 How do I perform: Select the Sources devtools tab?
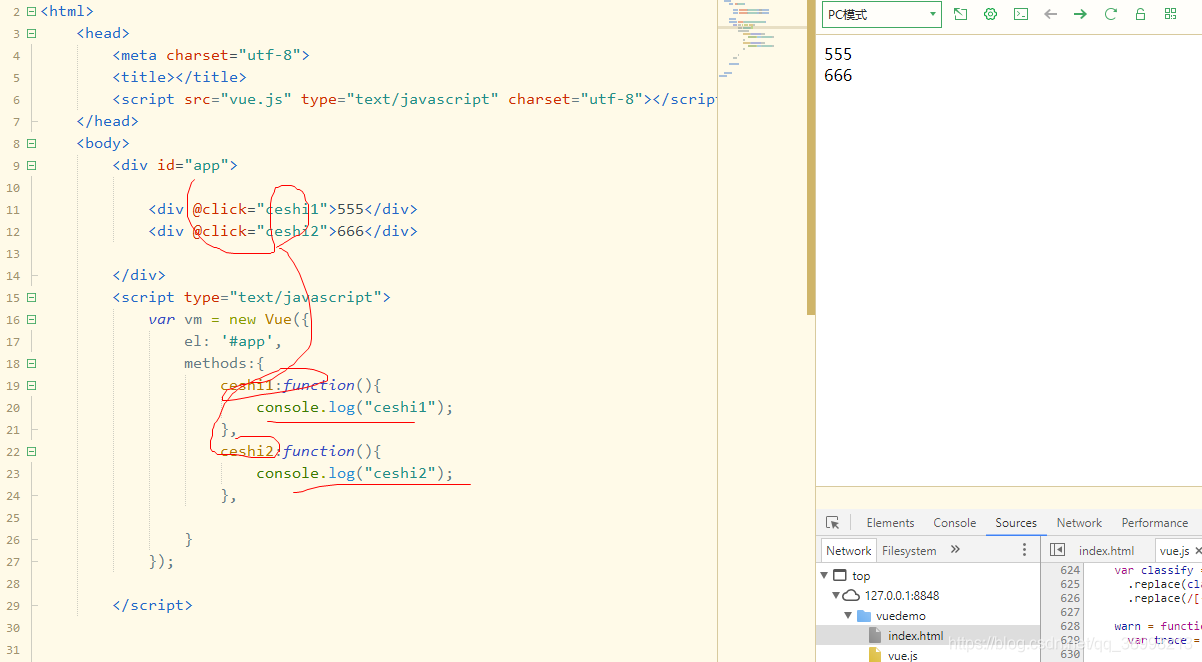click(x=1016, y=523)
